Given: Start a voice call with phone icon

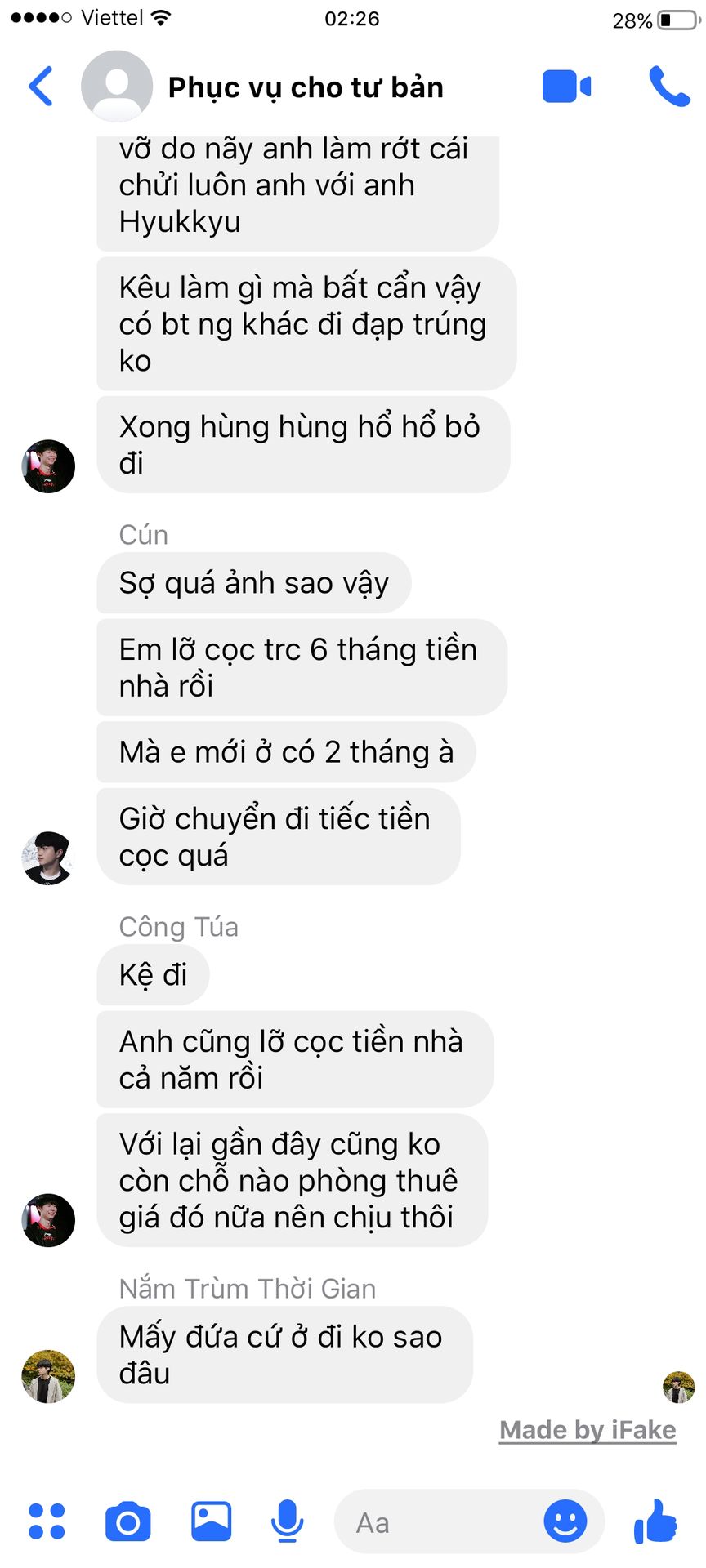Looking at the screenshot, I should pyautogui.click(x=669, y=87).
